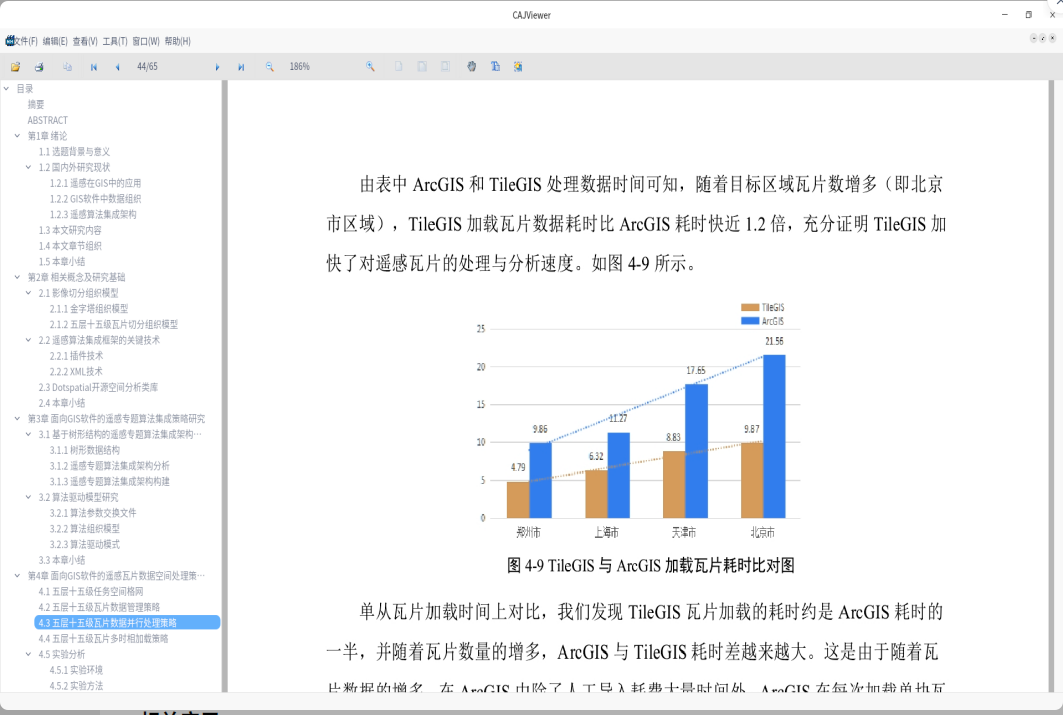
Task: Go to the previous page
Action: pyautogui.click(x=117, y=67)
